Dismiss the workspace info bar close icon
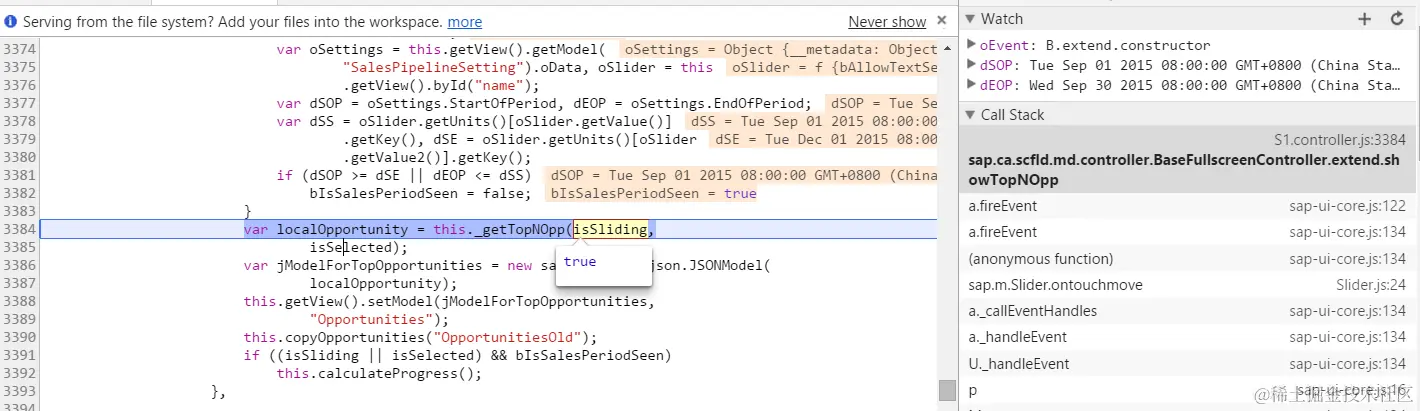This screenshot has width=1420, height=411. point(942,20)
